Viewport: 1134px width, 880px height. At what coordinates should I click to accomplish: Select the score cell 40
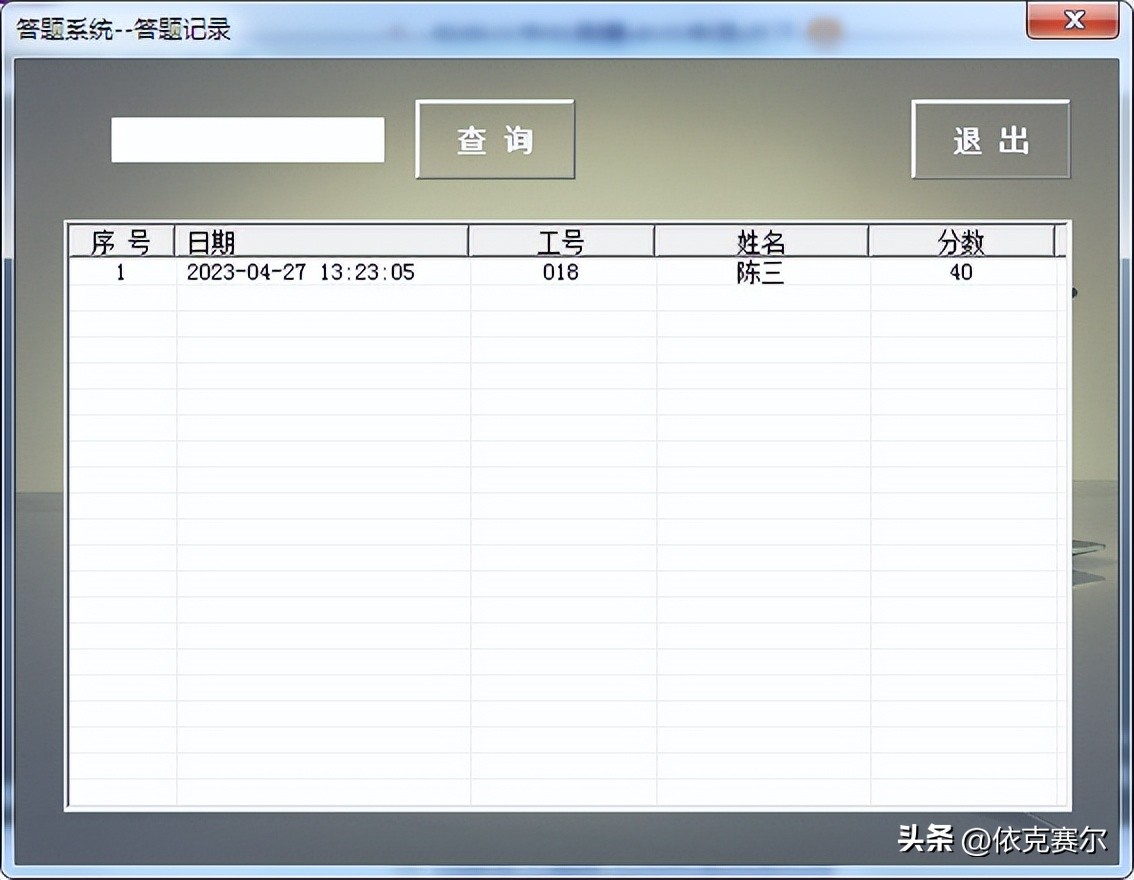[x=961, y=273]
